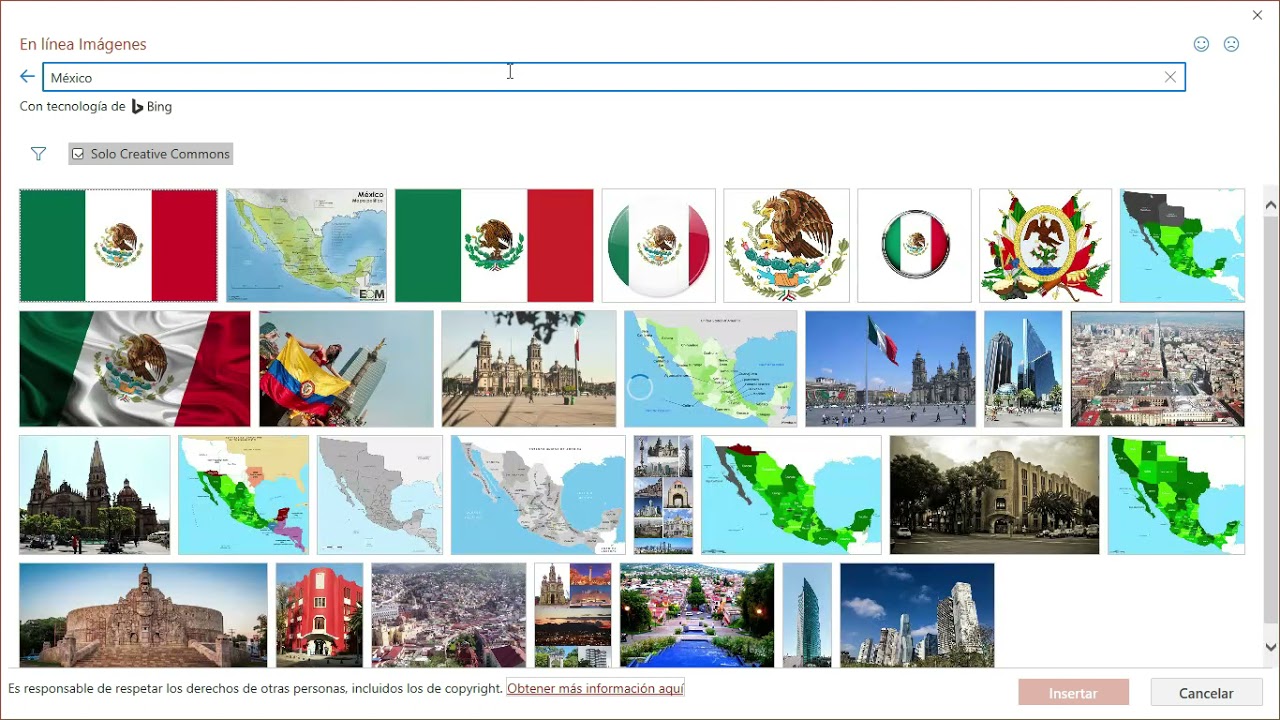Send positive feedback with smiley face
This screenshot has height=720, width=1280.
[1202, 44]
